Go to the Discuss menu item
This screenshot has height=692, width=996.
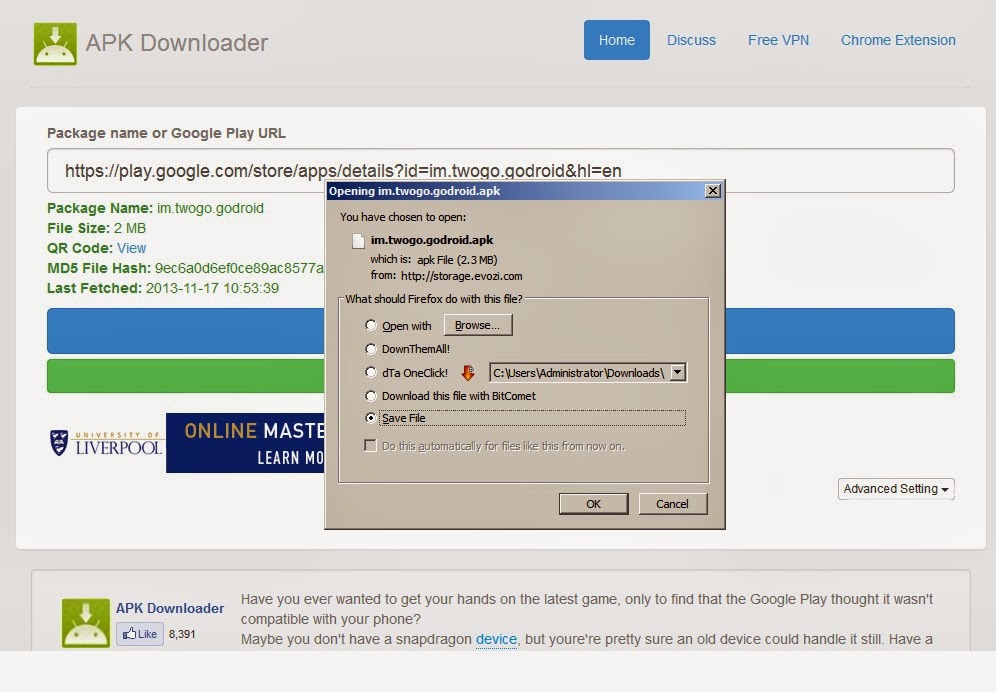pyautogui.click(x=691, y=40)
